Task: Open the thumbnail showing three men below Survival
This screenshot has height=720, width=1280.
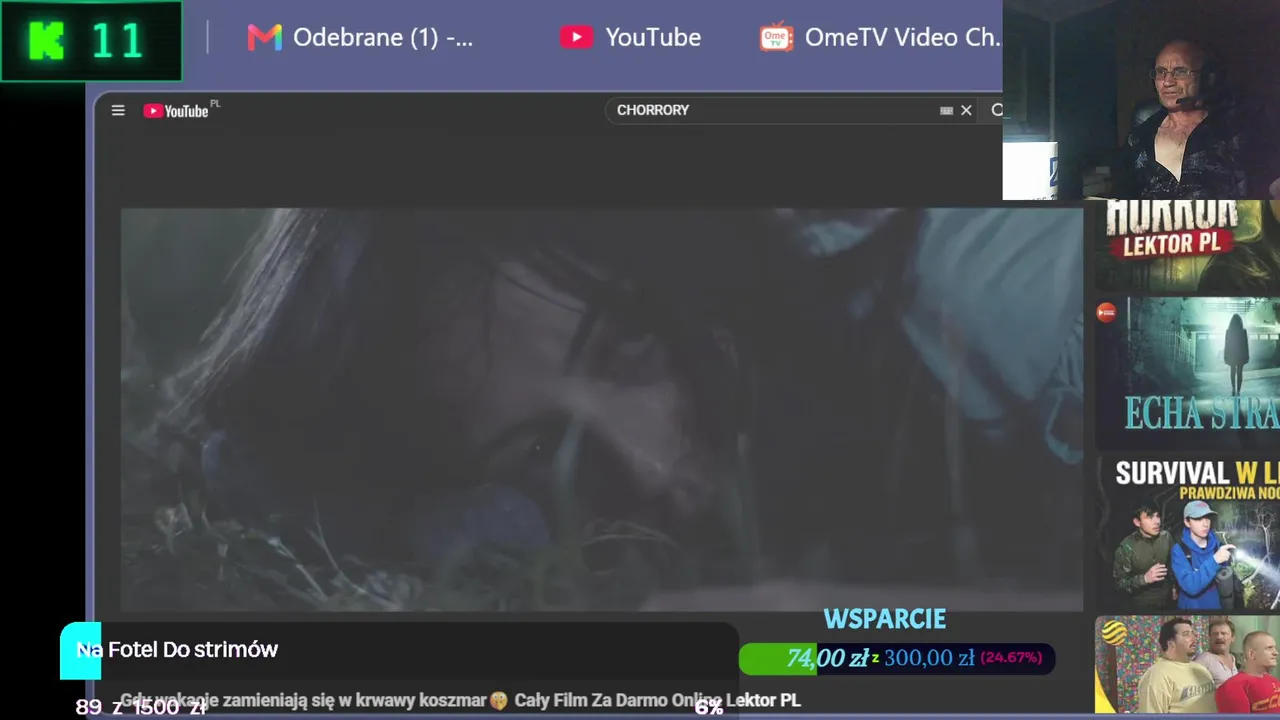Action: pos(1187,665)
